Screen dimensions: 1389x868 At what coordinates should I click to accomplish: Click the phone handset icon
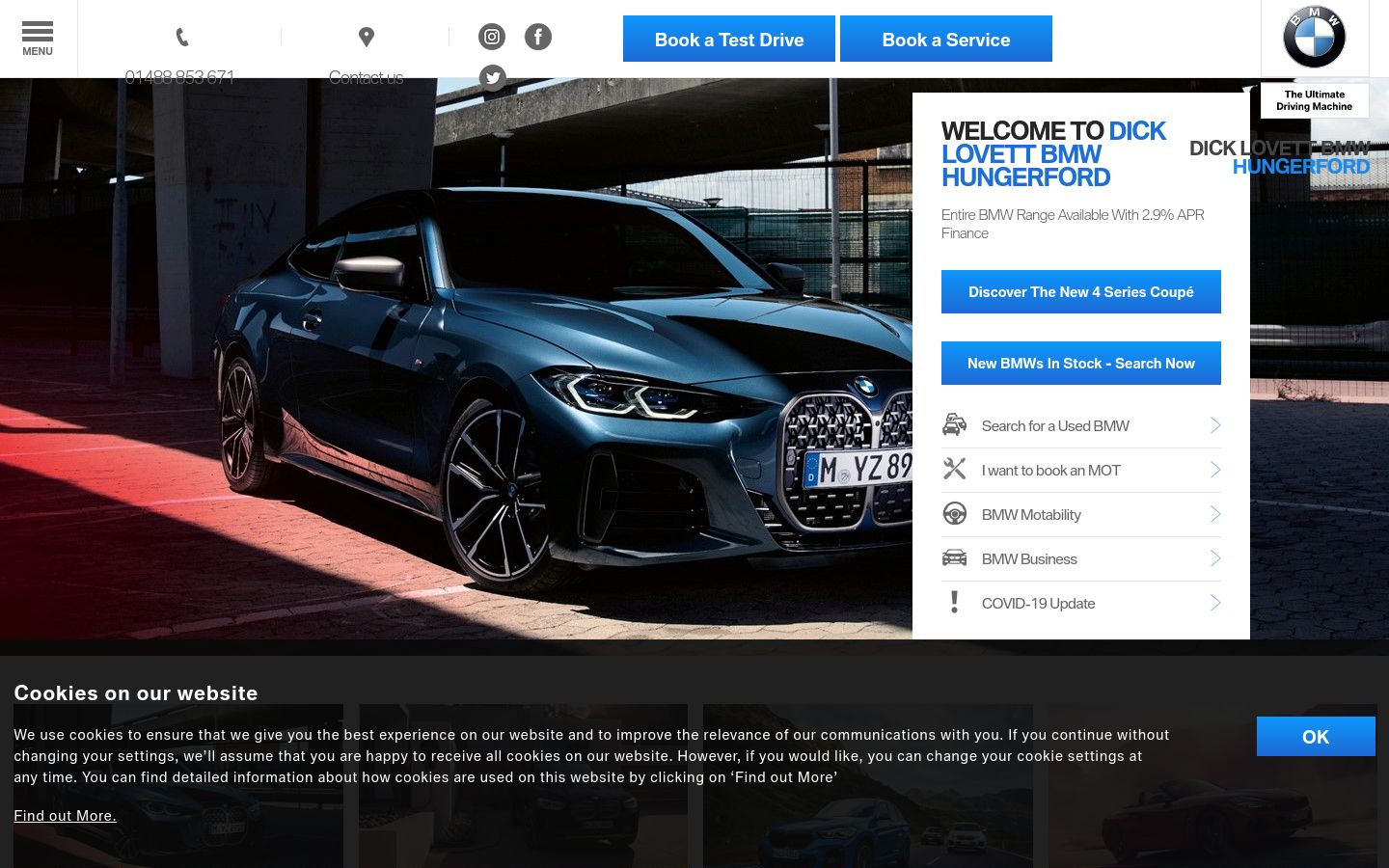[182, 38]
